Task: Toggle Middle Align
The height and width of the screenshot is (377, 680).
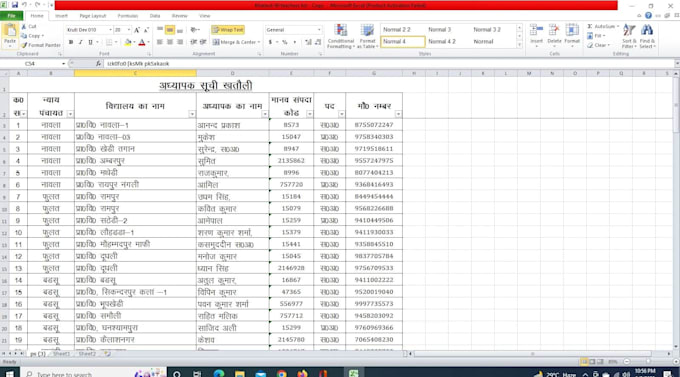Action: point(170,30)
